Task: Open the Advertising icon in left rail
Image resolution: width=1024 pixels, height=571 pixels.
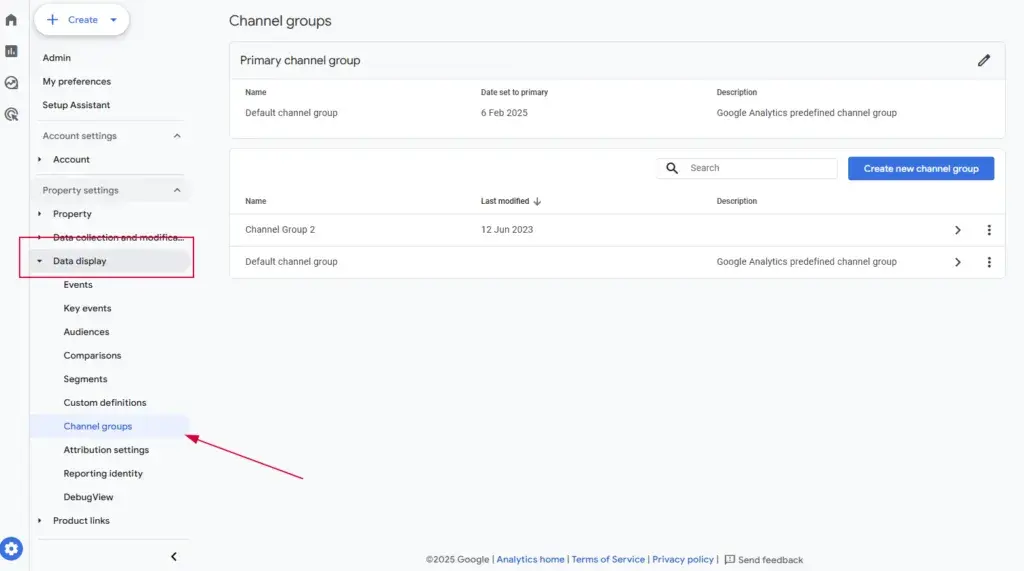Action: (x=11, y=115)
